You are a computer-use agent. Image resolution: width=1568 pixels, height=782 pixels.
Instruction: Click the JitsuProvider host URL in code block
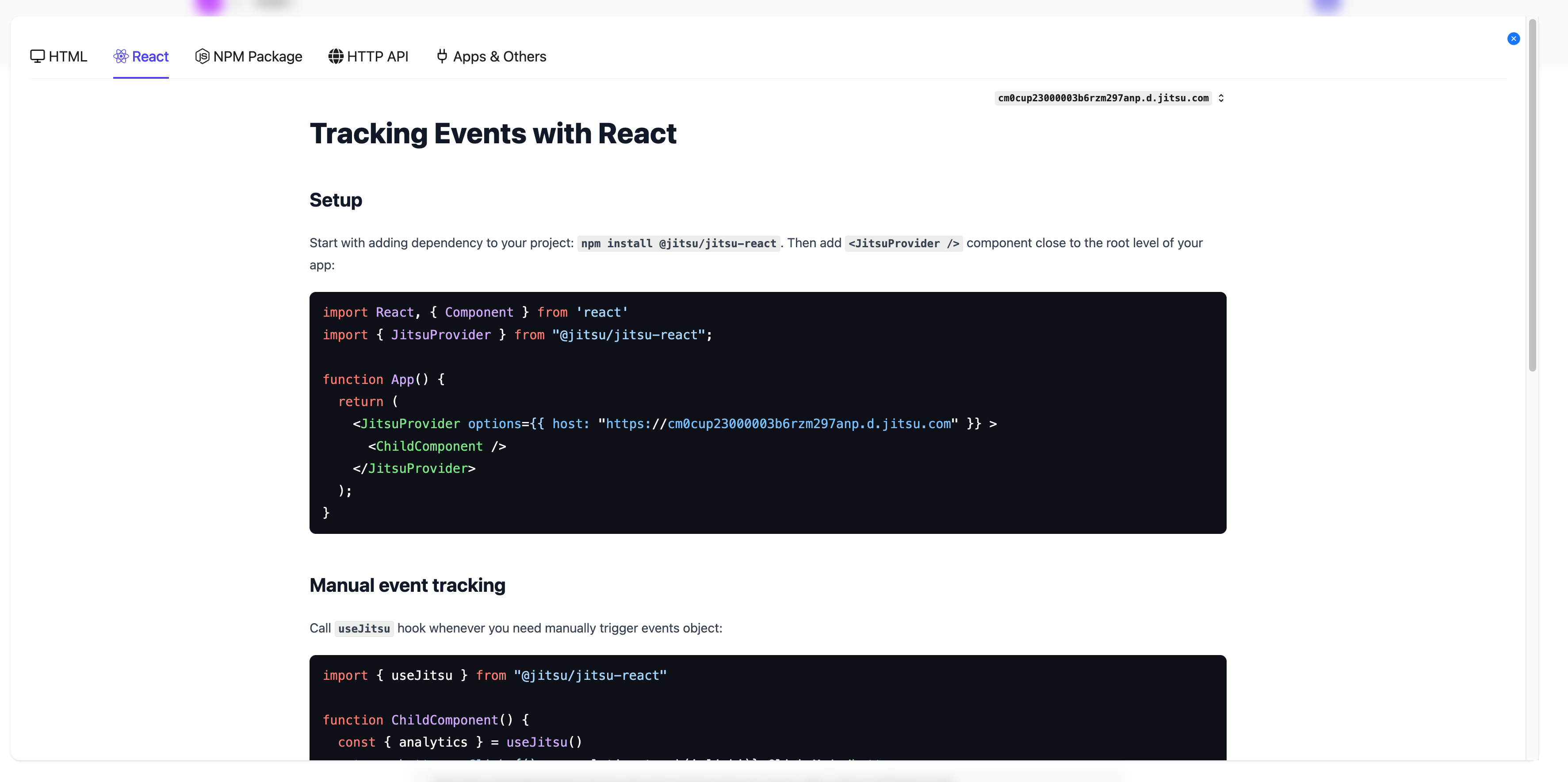pos(778,424)
